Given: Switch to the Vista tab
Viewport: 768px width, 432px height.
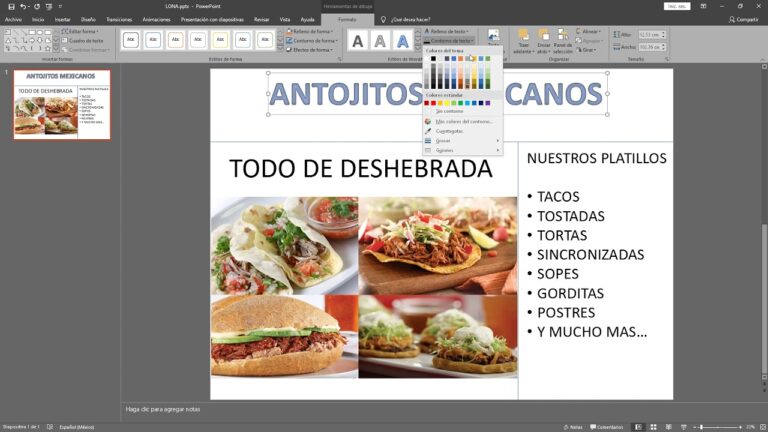Looking at the screenshot, I should [285, 20].
